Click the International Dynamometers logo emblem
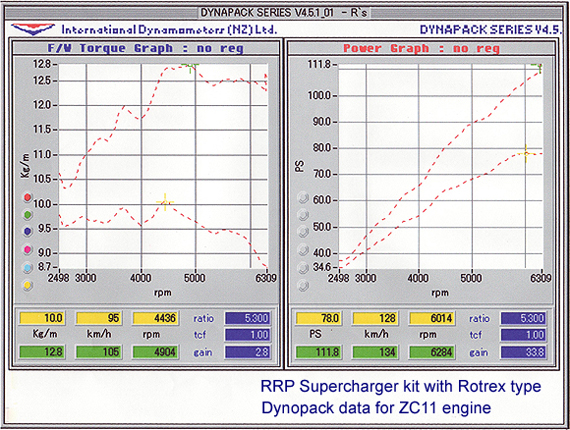570x430 pixels. [x=33, y=29]
